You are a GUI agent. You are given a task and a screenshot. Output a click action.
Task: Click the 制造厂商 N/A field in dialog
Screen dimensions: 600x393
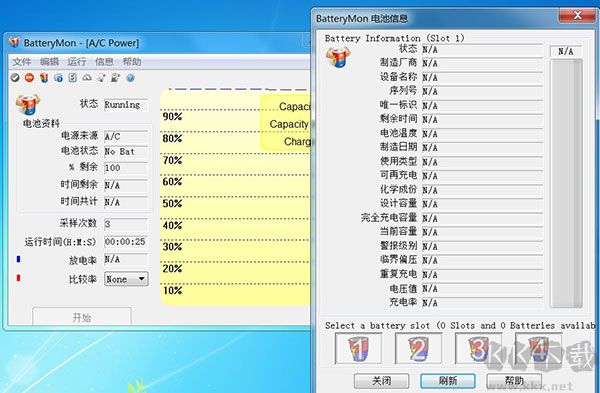pyautogui.click(x=482, y=63)
